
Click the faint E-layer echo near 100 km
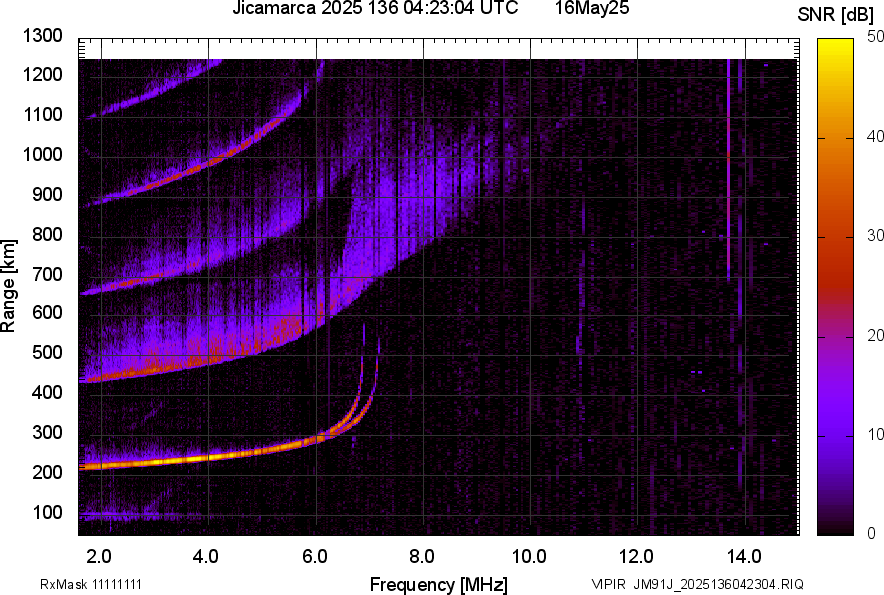coord(130,515)
